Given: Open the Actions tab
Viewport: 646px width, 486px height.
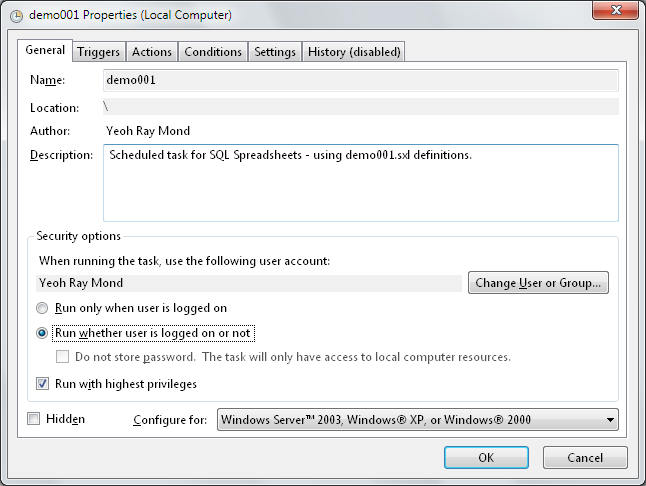Looking at the screenshot, I should pyautogui.click(x=152, y=52).
